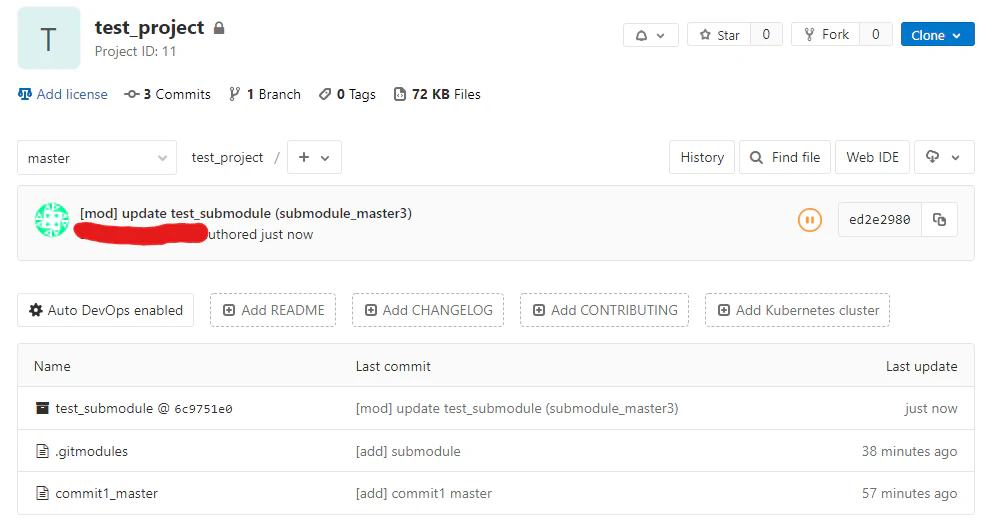Click the commit author avatar

pos(52,220)
